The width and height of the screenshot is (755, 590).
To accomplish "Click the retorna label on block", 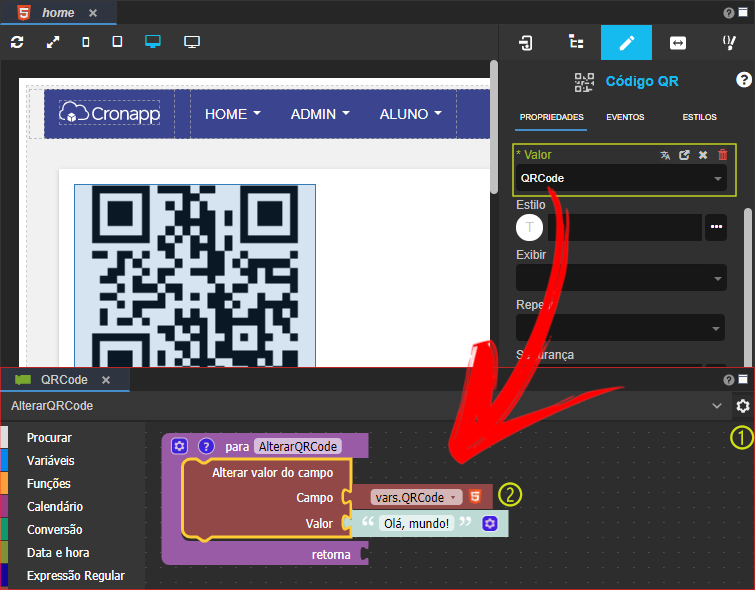I will click(x=331, y=554).
